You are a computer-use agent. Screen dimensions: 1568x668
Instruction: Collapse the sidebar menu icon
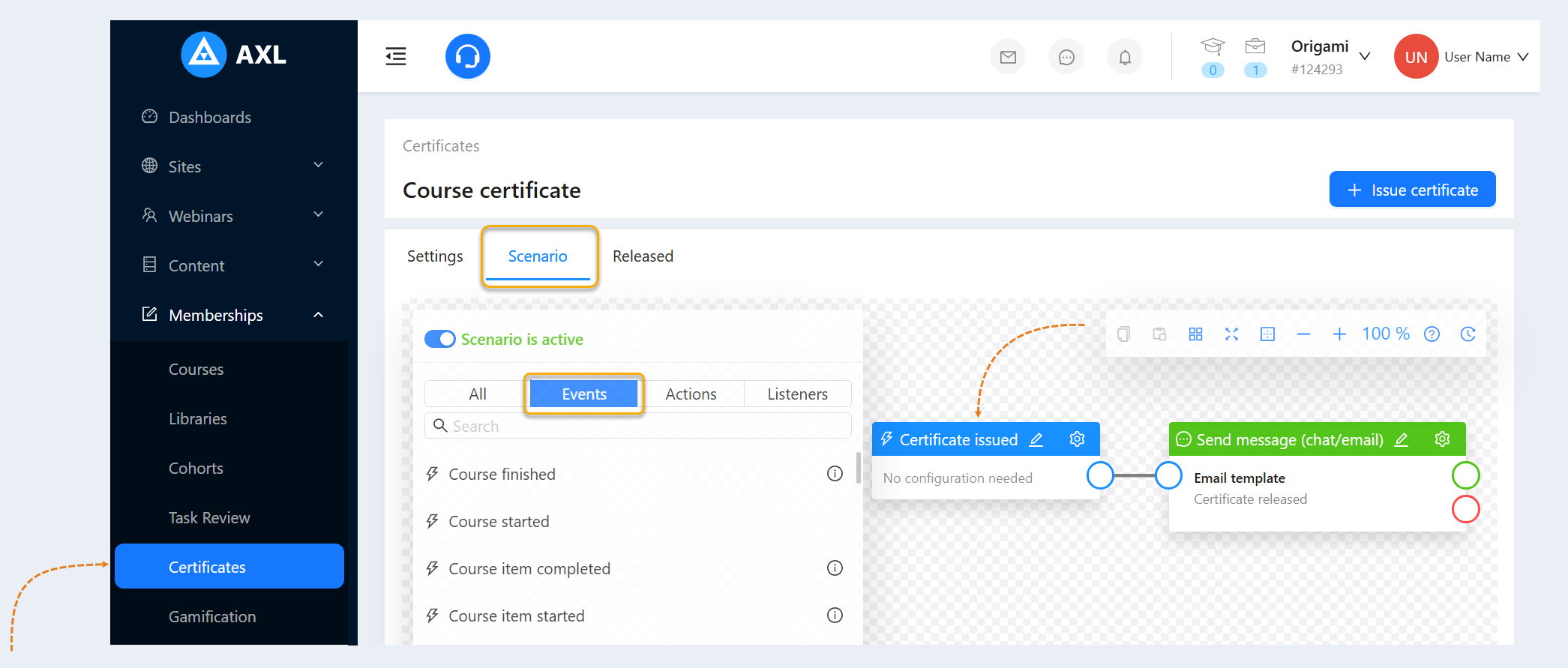tap(396, 56)
